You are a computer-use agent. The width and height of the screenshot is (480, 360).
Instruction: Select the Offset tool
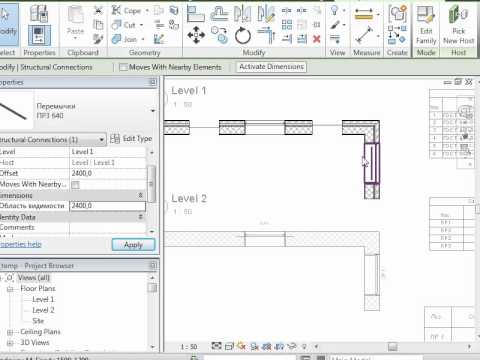tap(219, 14)
